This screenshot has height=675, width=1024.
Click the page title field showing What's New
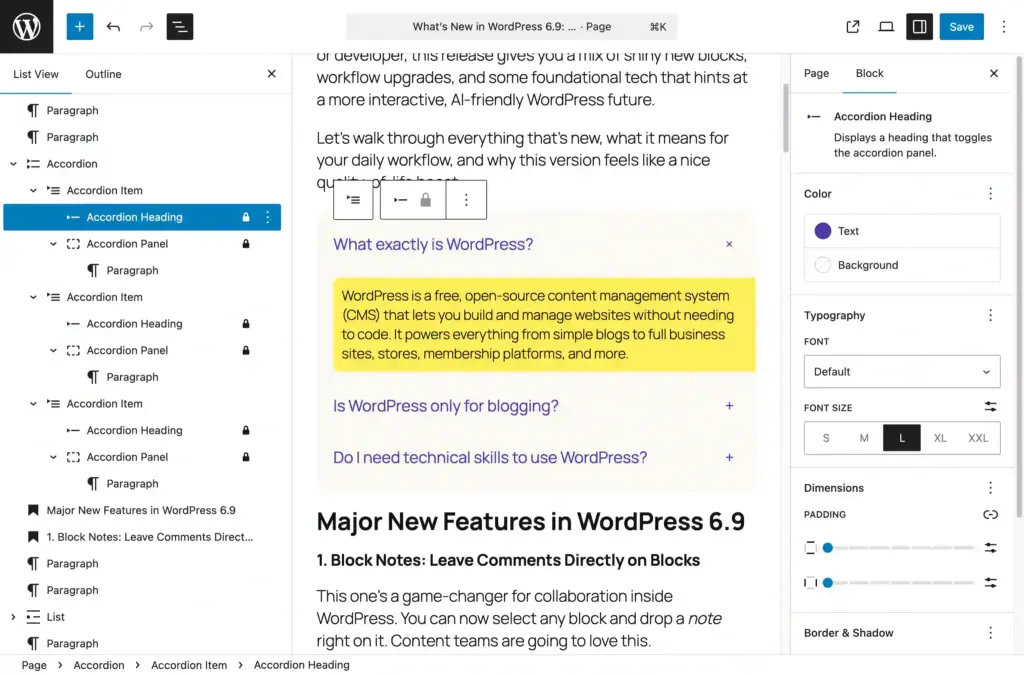[x=512, y=26]
